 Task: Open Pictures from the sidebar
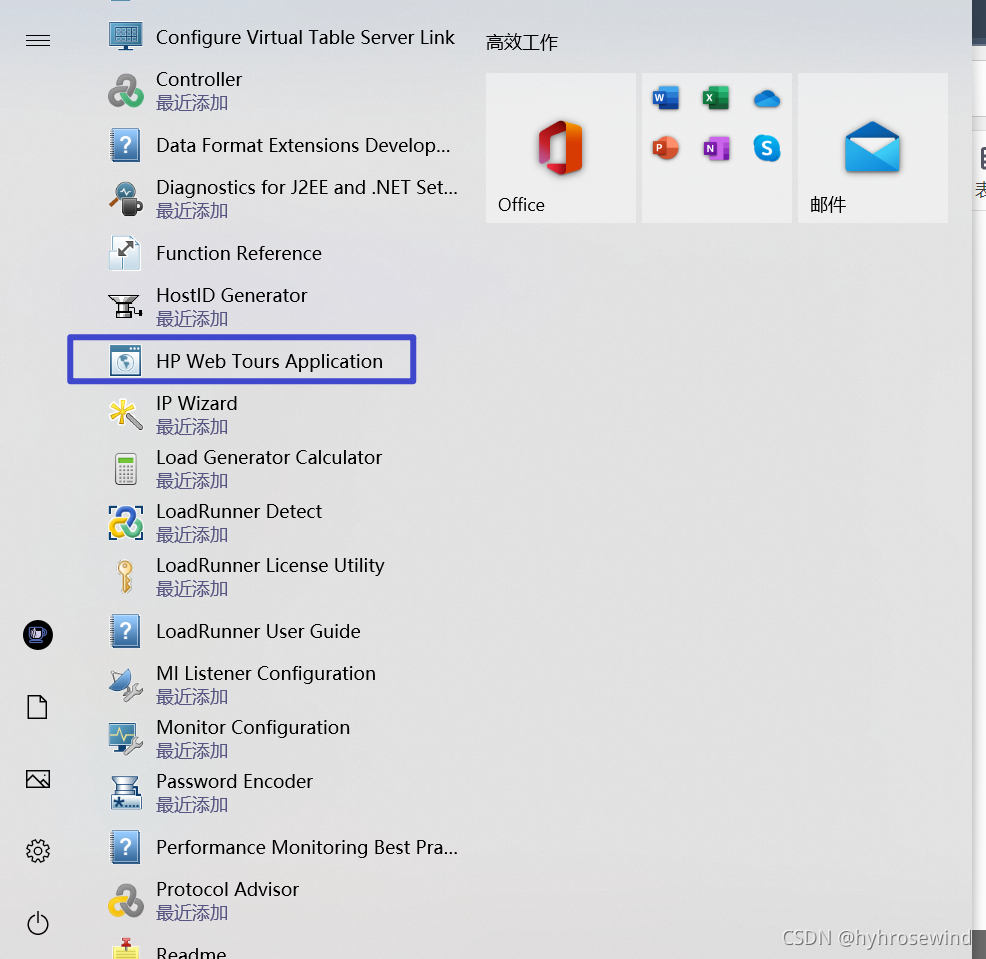pos(38,779)
